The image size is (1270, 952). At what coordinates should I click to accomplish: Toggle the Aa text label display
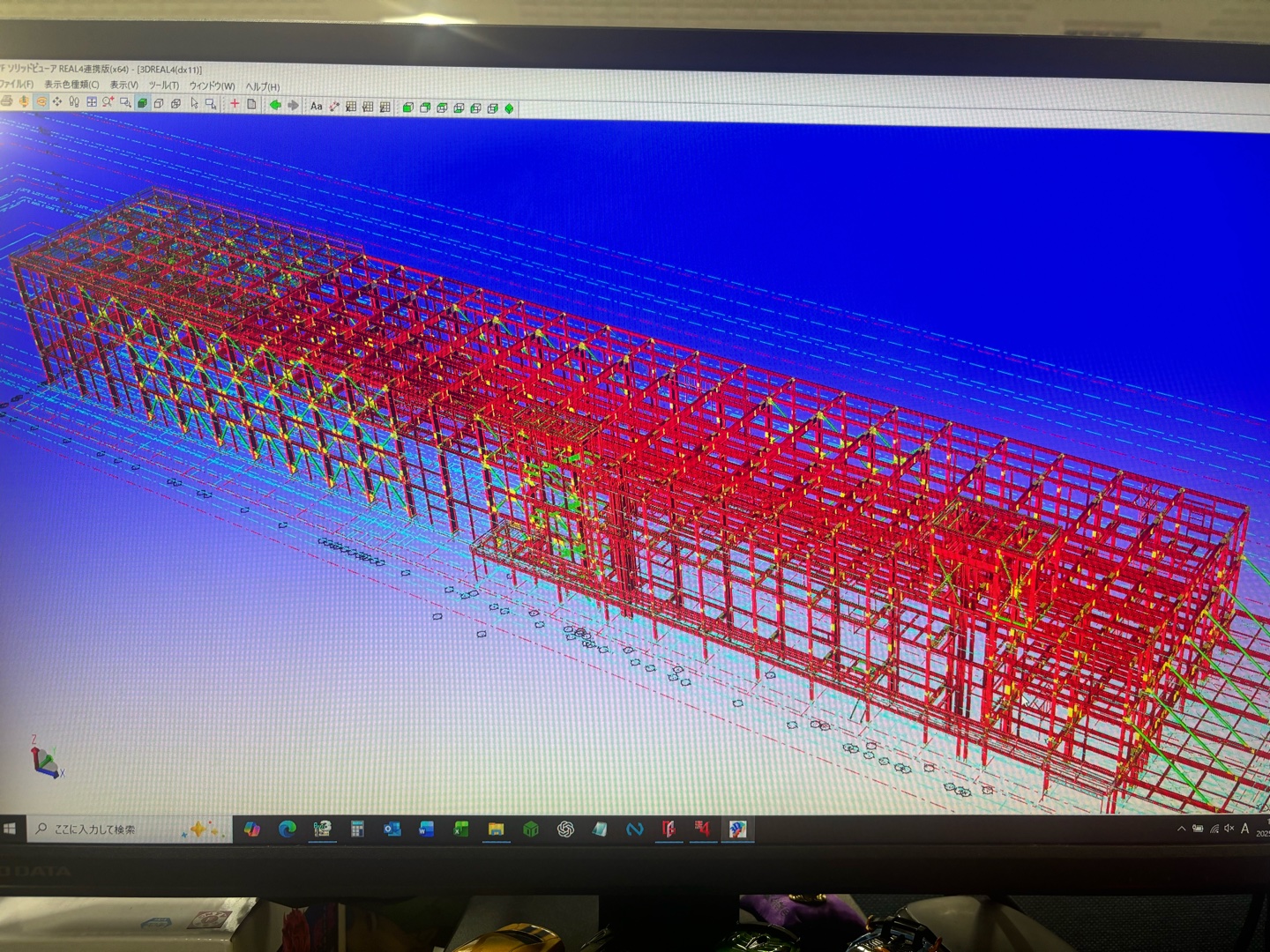(316, 106)
